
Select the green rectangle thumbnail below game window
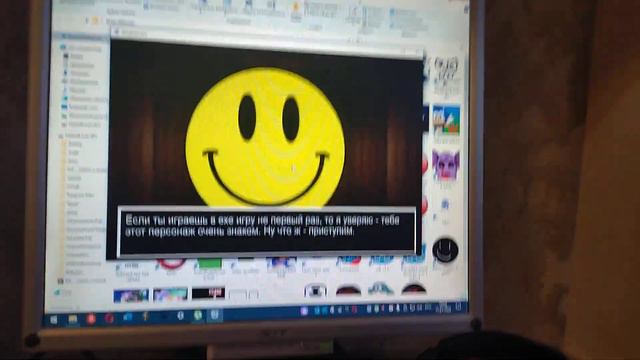[x=209, y=264]
